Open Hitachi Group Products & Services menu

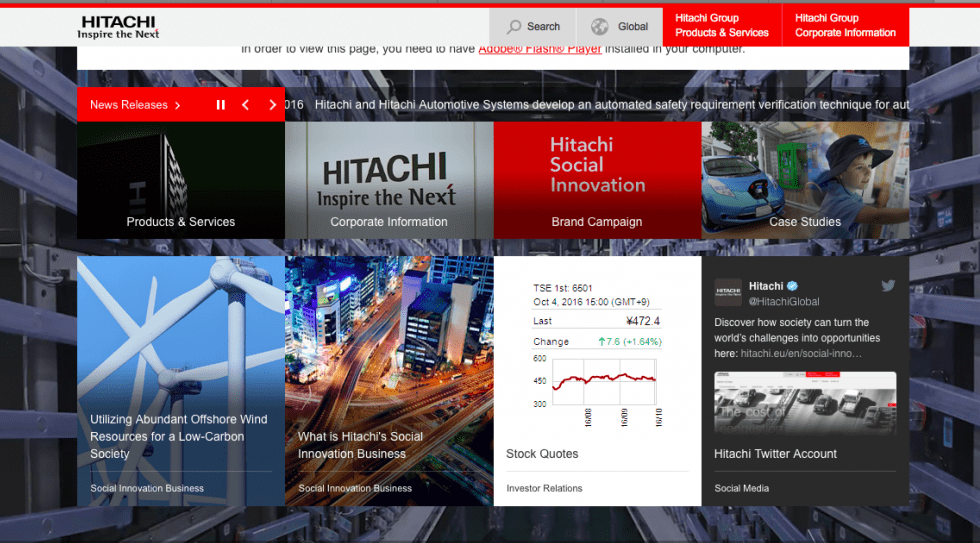coord(721,26)
